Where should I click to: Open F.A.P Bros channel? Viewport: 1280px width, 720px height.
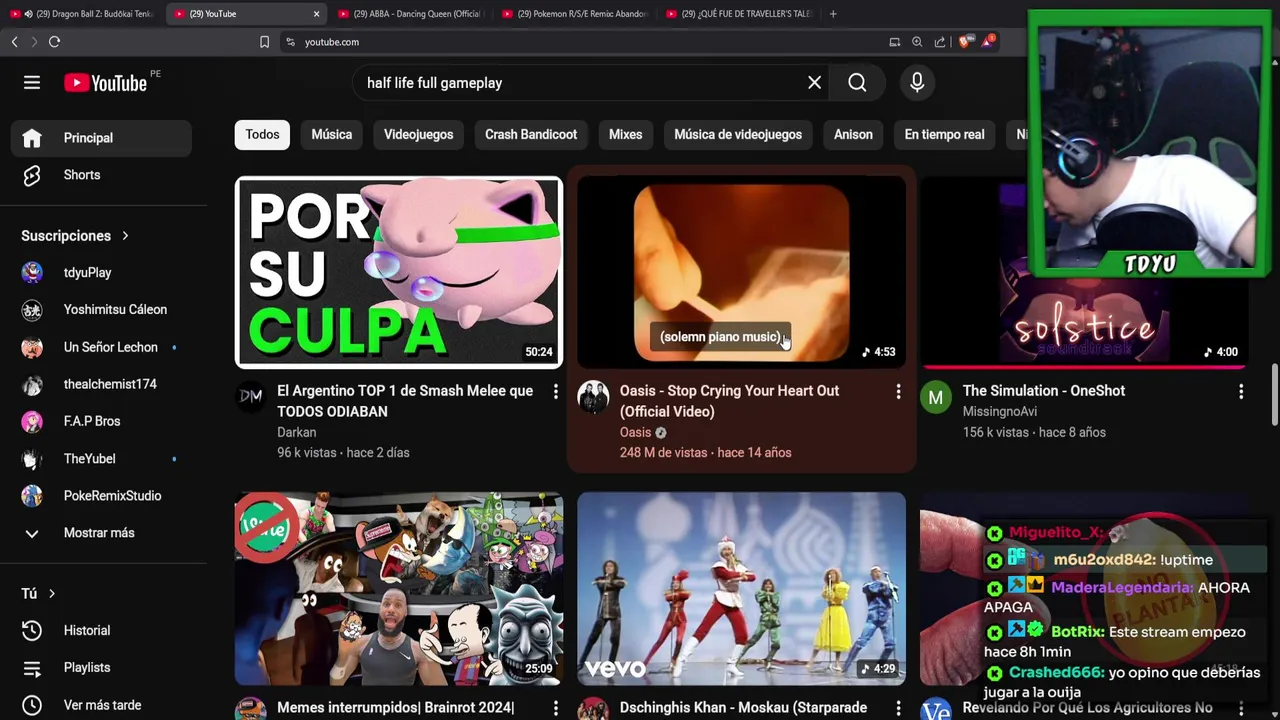[x=101, y=422]
